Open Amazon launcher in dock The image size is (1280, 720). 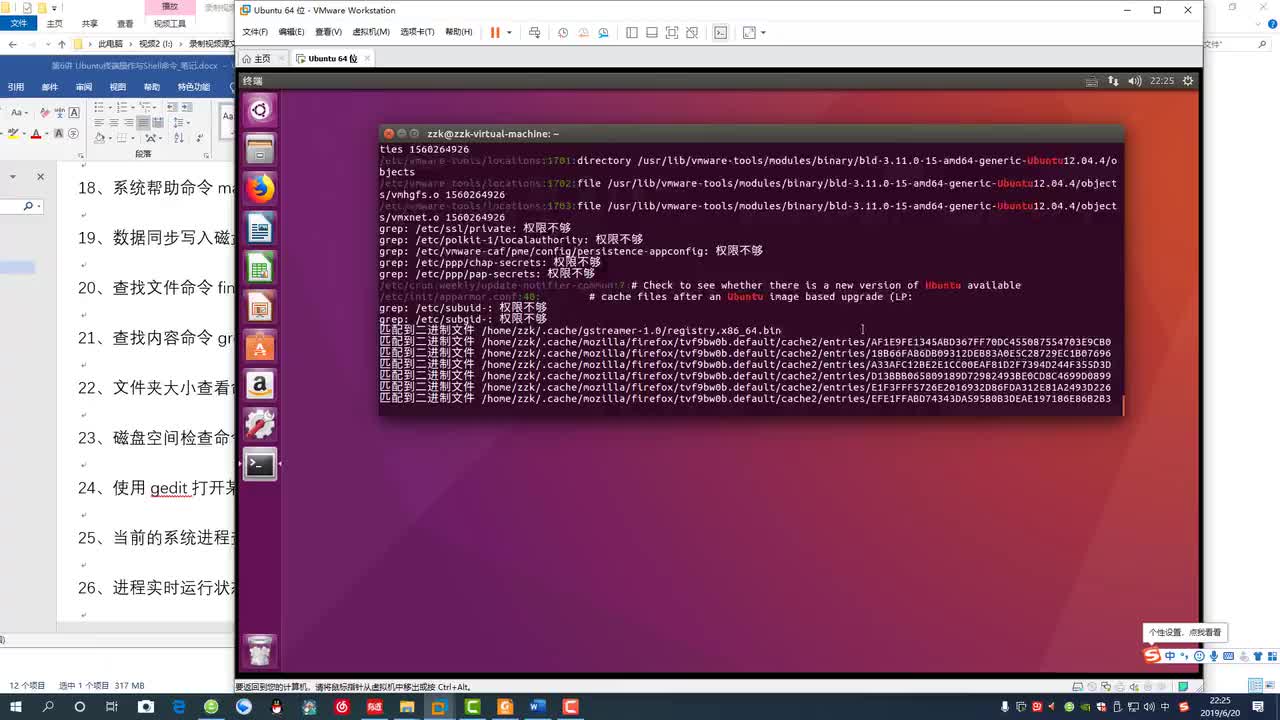[x=260, y=385]
